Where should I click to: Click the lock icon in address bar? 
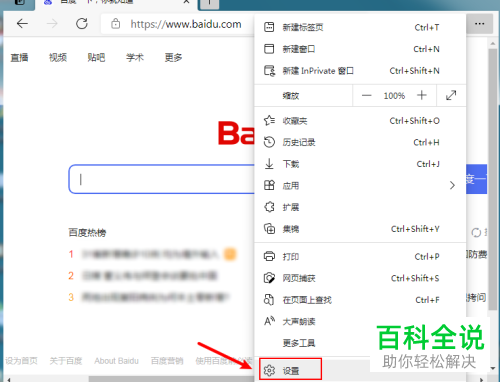click(x=115, y=24)
